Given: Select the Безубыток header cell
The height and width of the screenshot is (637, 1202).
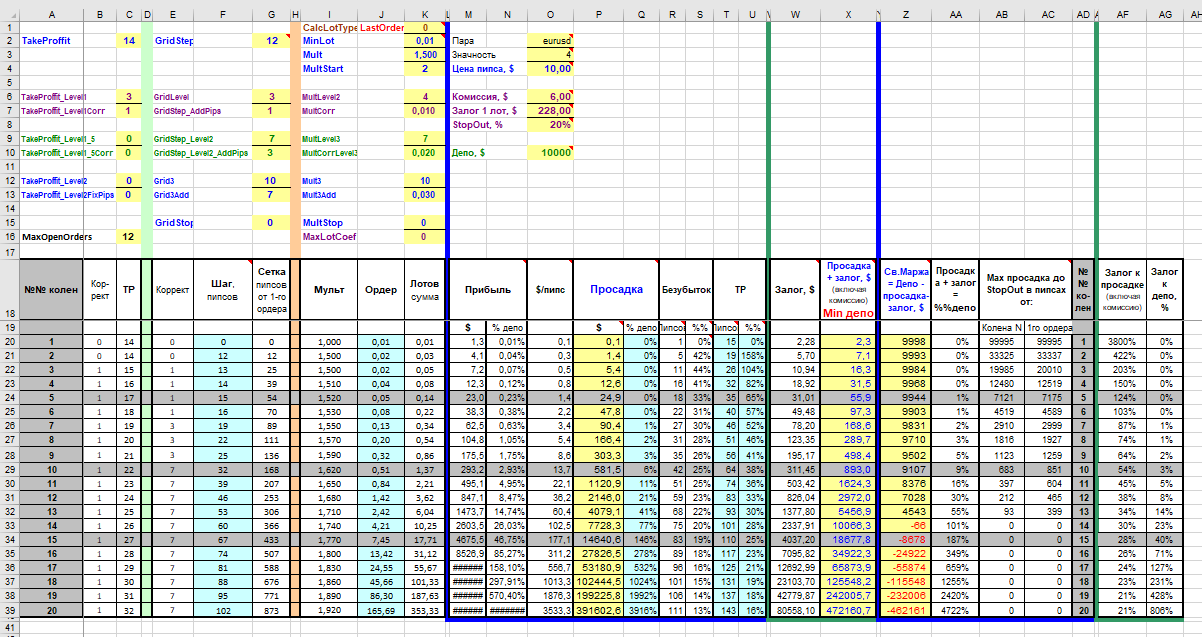Looking at the screenshot, I should tap(686, 289).
